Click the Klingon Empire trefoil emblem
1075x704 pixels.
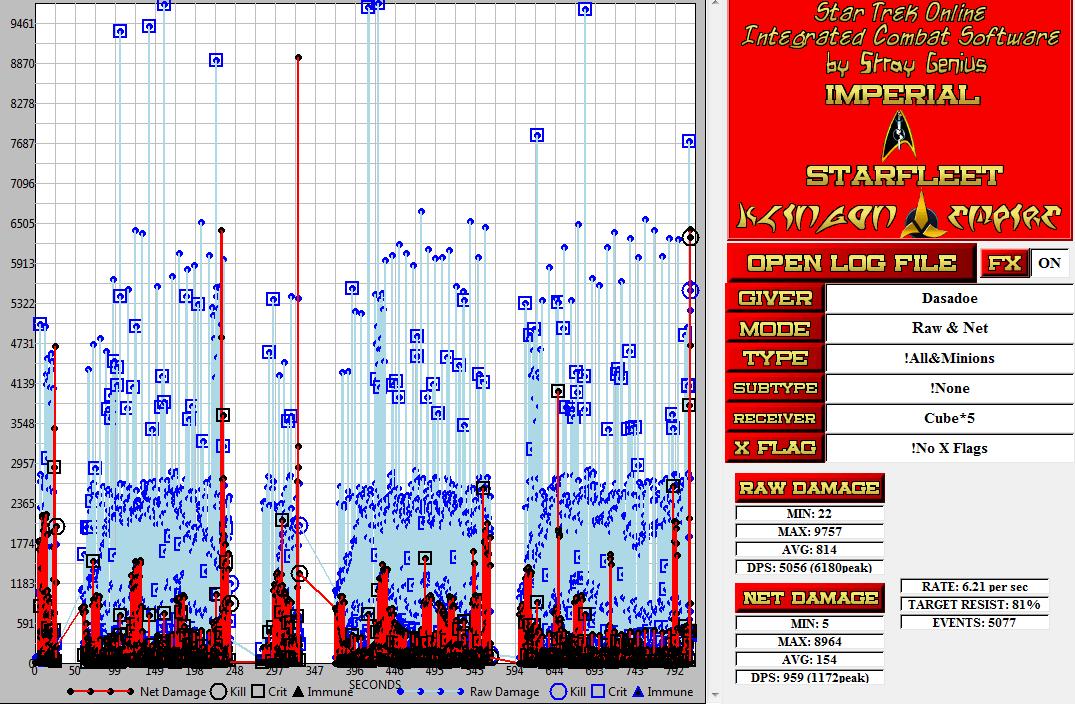pos(923,214)
